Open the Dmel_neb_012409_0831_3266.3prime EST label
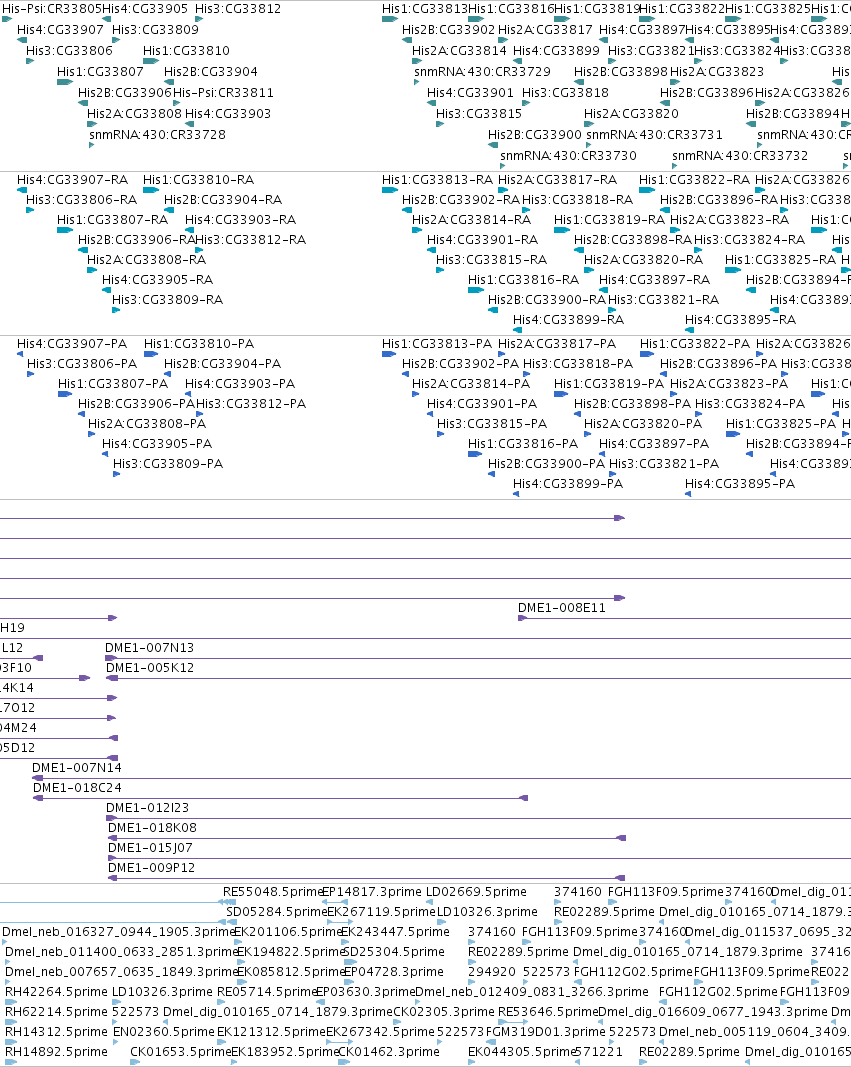Viewport: 851px width, 1067px height. [x=532, y=991]
